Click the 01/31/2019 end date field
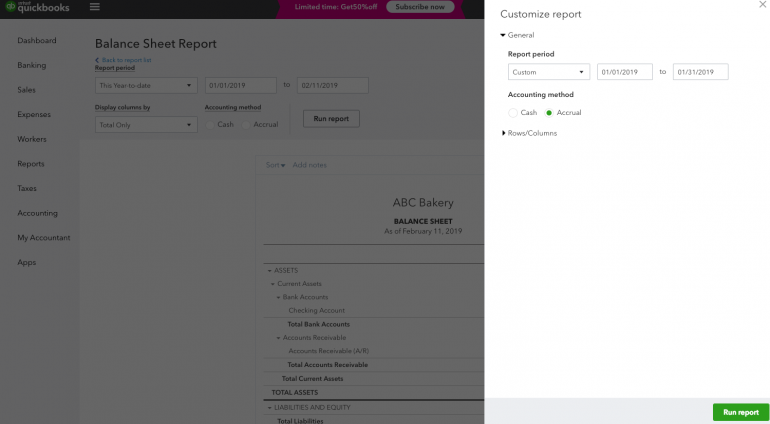770x424 pixels. 700,72
